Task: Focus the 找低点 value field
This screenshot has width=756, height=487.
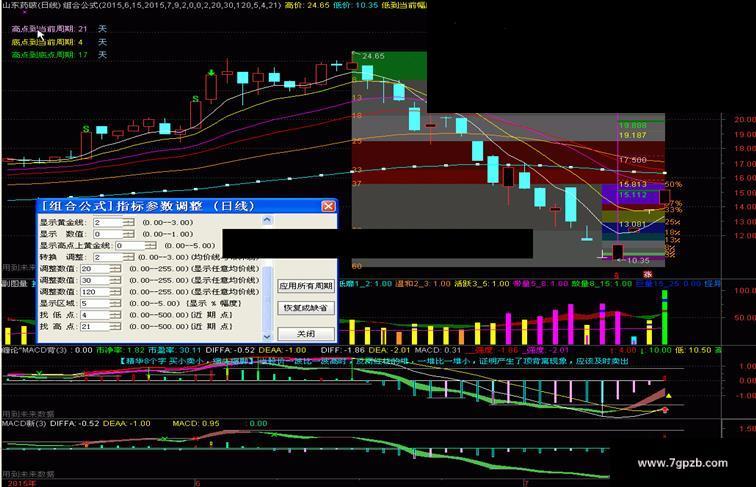Action: click(95, 315)
